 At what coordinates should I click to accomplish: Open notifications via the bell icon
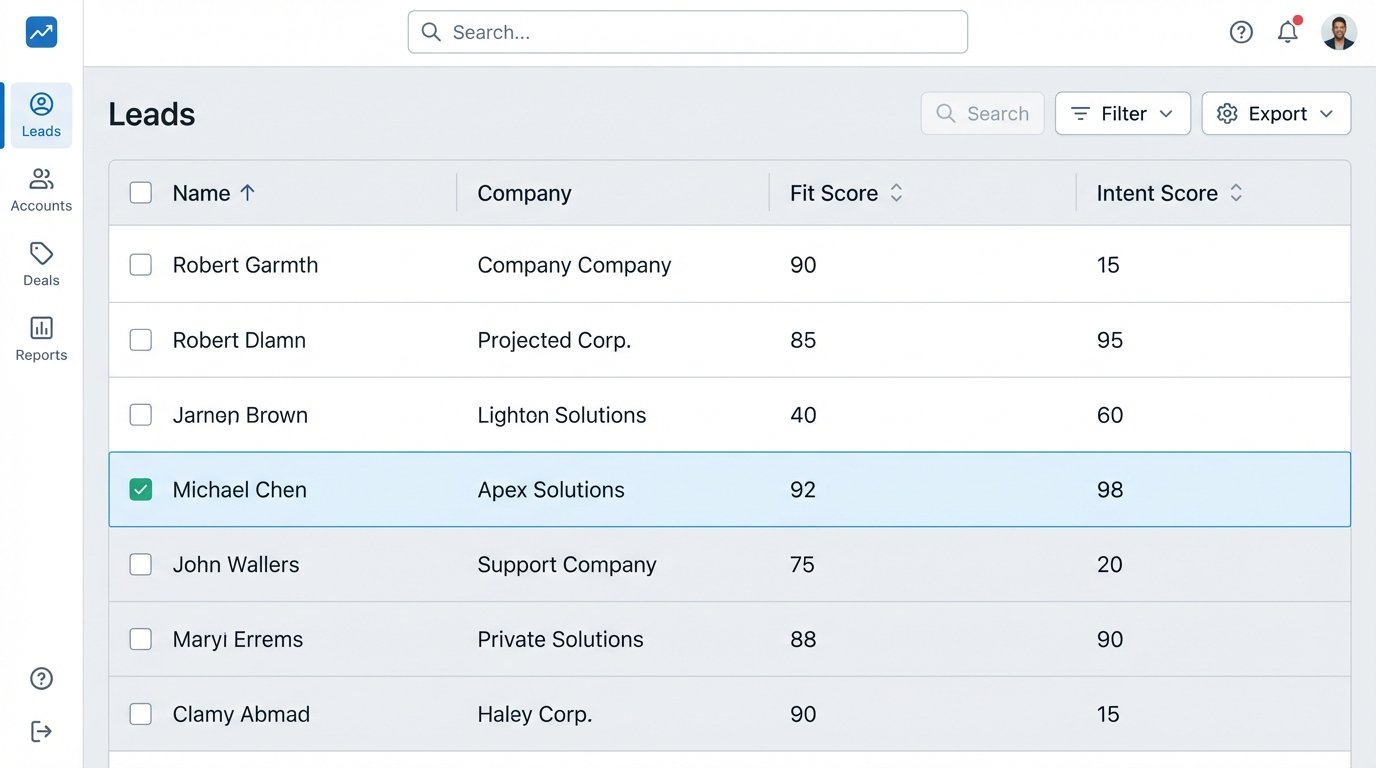1288,32
